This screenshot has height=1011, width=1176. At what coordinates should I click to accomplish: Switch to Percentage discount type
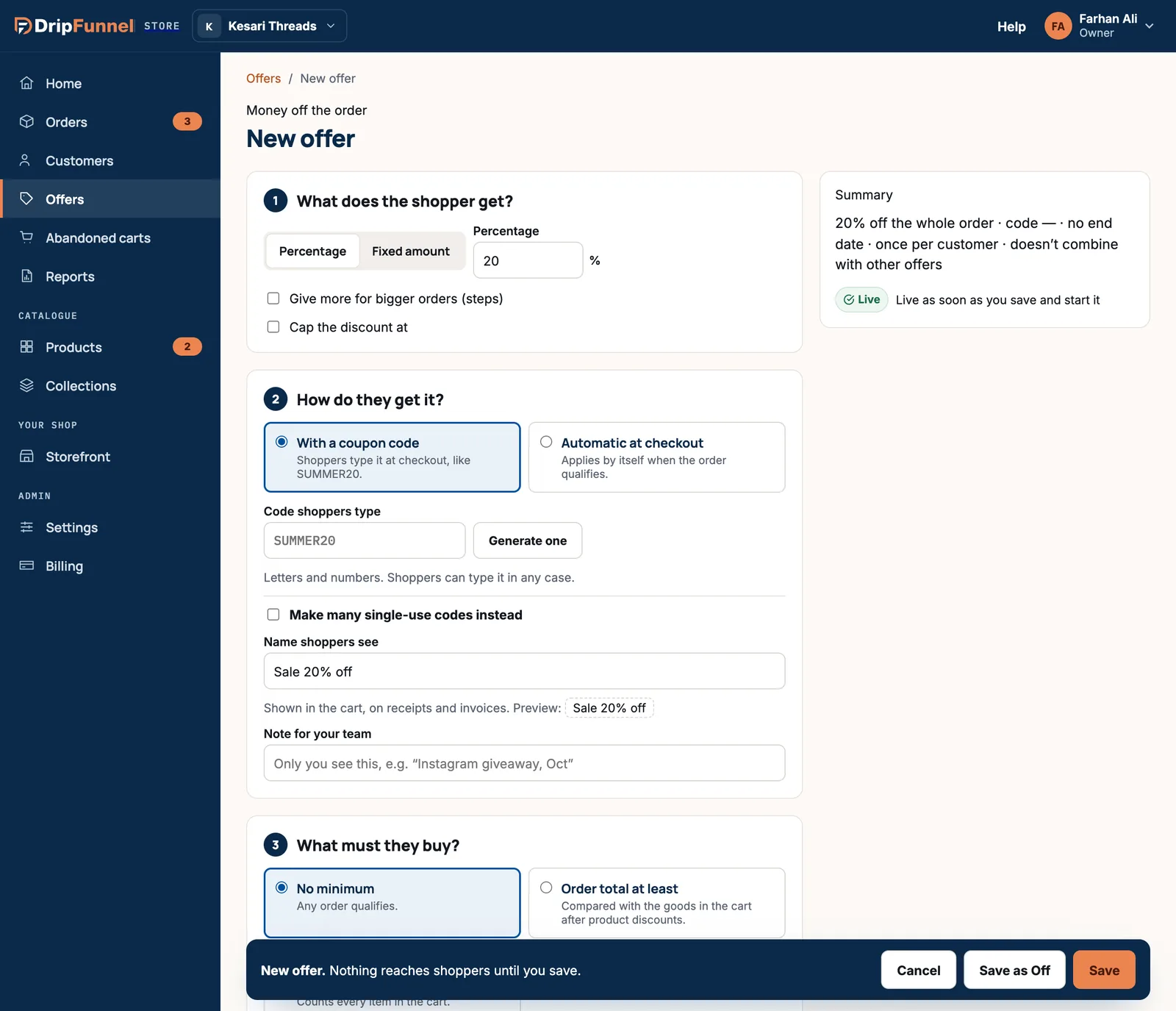click(312, 251)
